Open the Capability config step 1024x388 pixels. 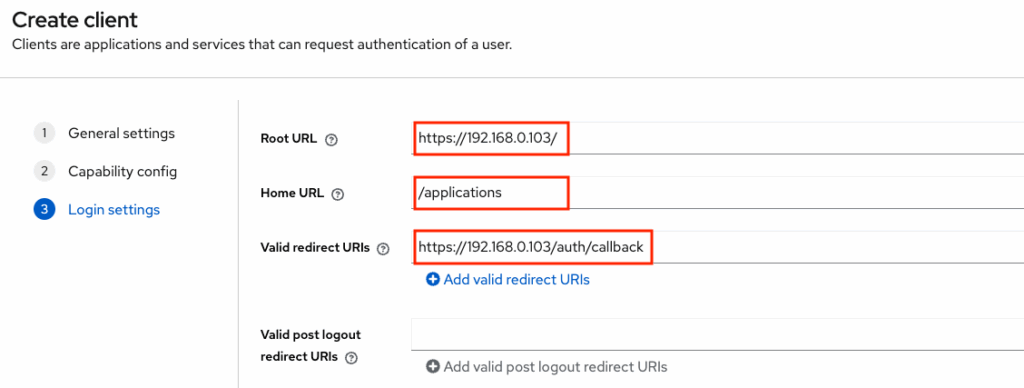tap(123, 172)
